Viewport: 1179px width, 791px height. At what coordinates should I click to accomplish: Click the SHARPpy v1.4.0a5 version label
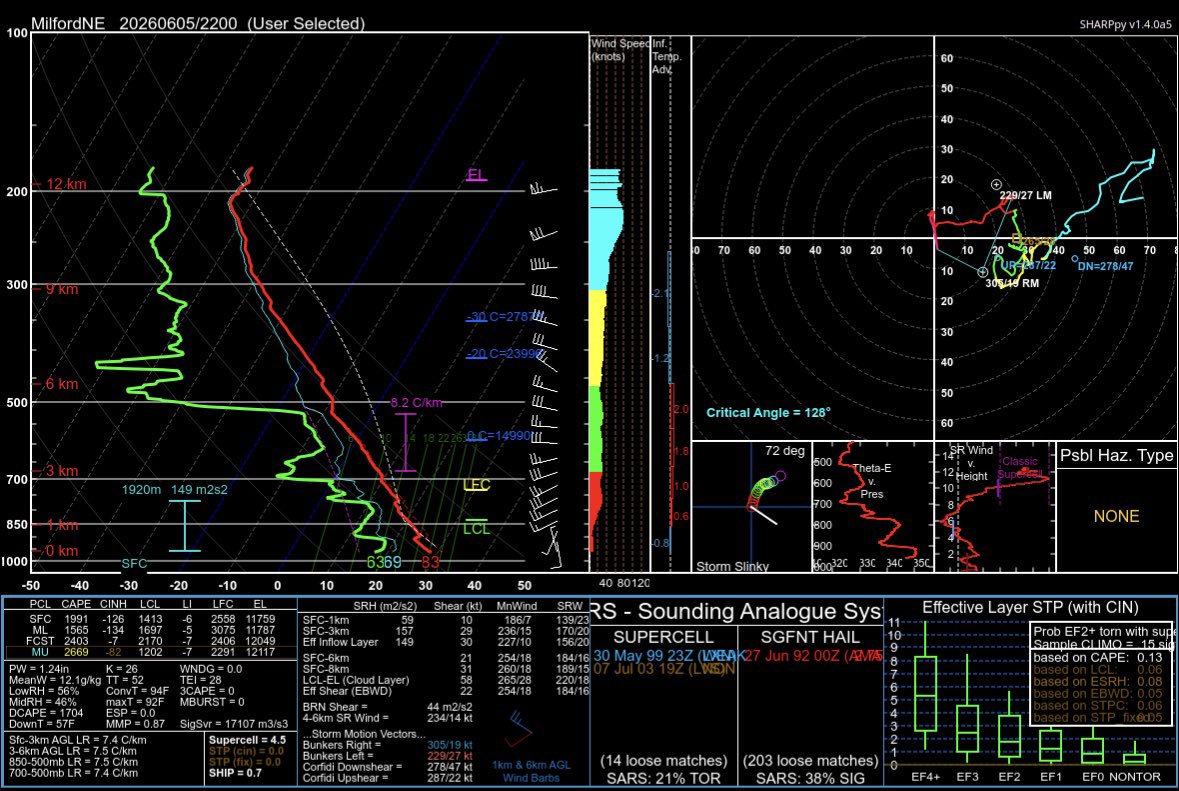1125,24
